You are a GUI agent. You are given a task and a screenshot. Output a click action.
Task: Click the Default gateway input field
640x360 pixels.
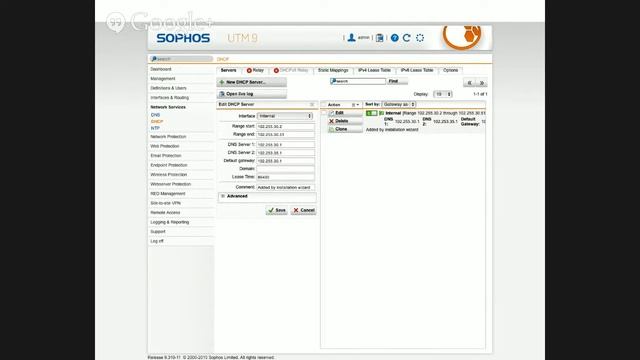pyautogui.click(x=285, y=161)
